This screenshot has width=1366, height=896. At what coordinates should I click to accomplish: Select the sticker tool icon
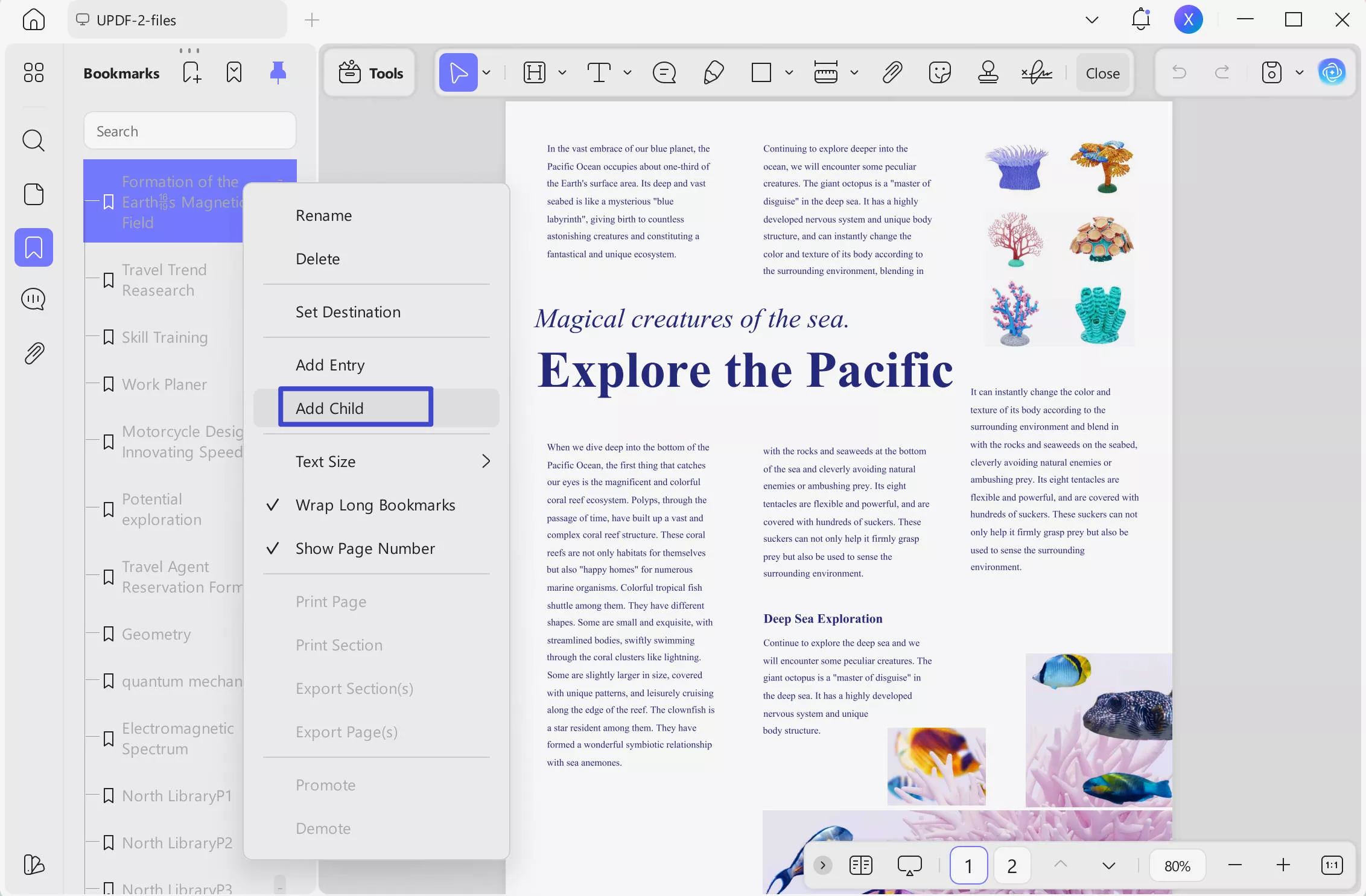939,73
